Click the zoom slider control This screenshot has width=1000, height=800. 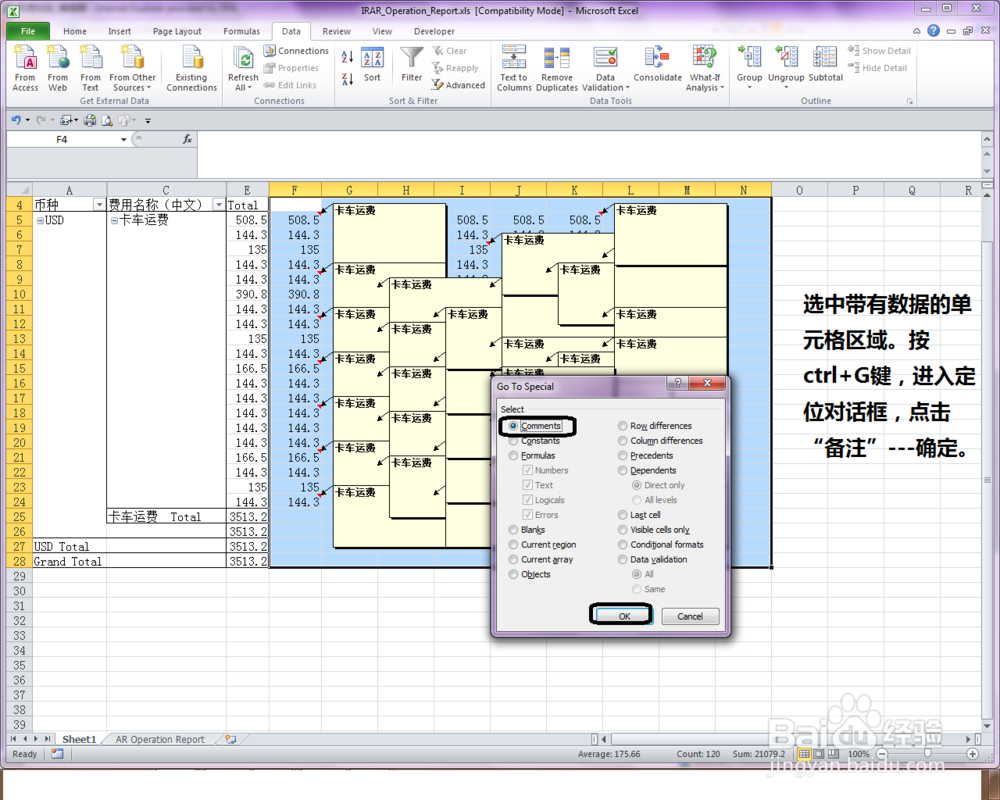point(927,754)
